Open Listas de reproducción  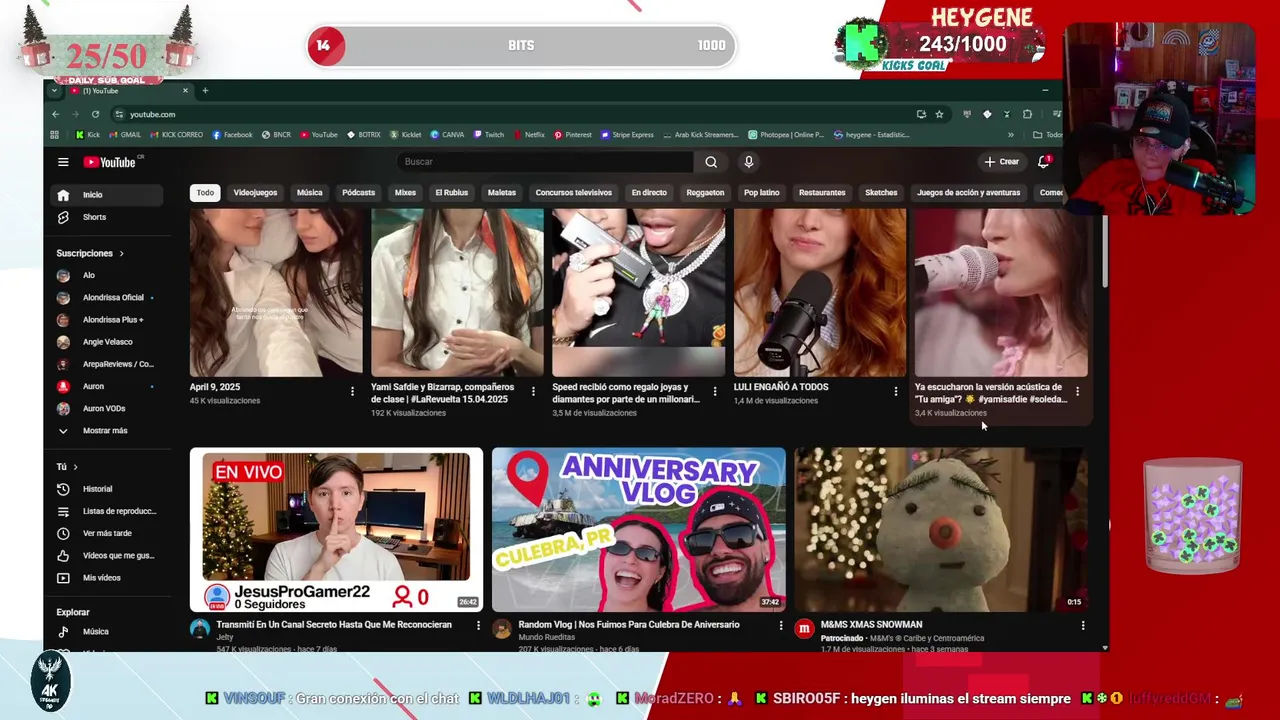pos(106,511)
